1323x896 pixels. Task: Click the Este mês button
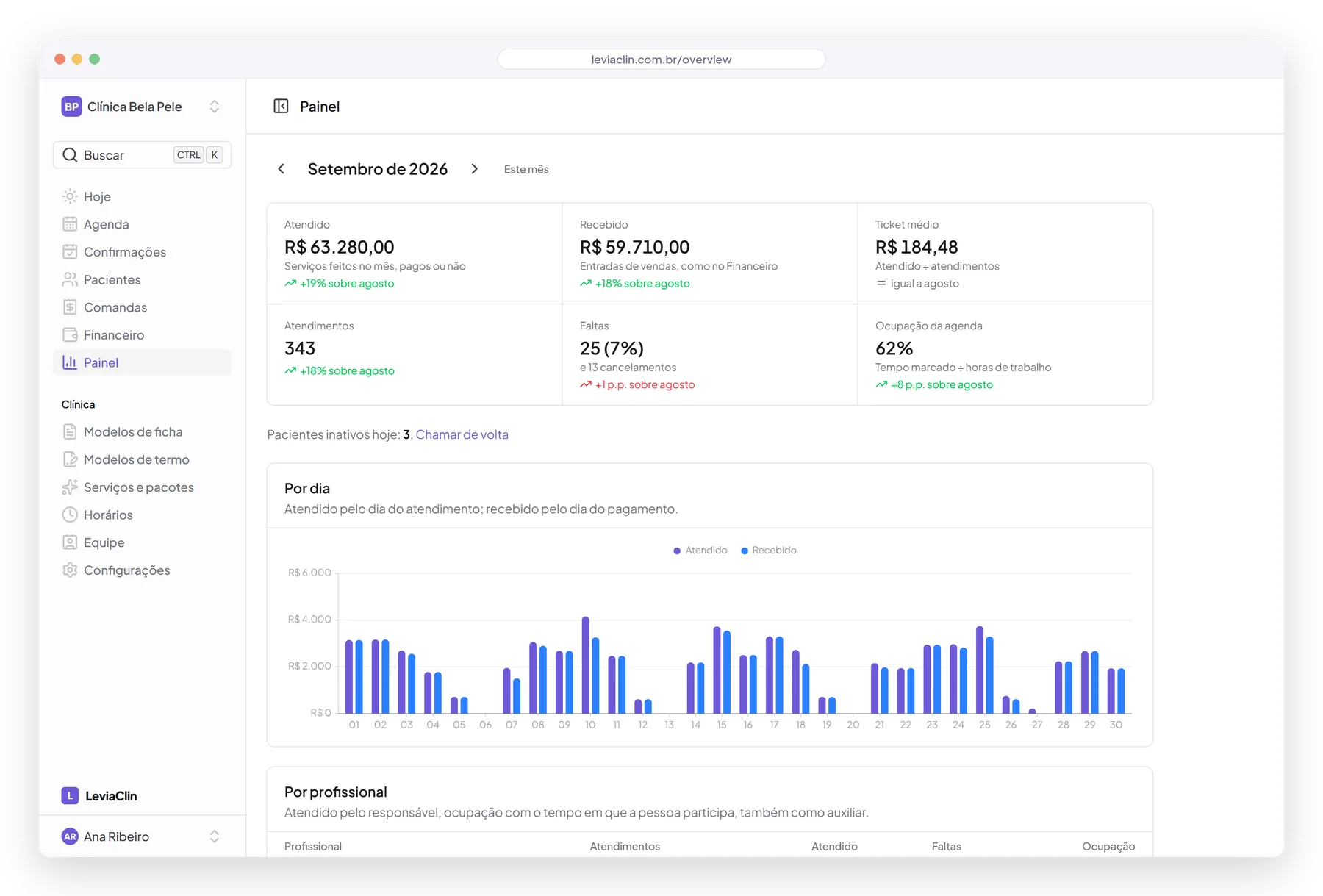[526, 169]
